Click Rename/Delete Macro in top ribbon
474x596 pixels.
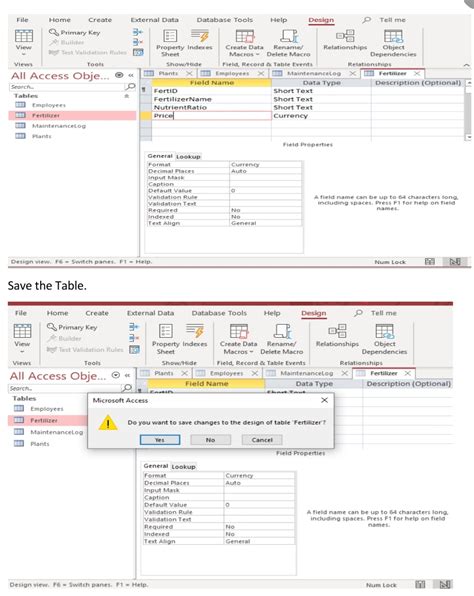click(x=289, y=43)
